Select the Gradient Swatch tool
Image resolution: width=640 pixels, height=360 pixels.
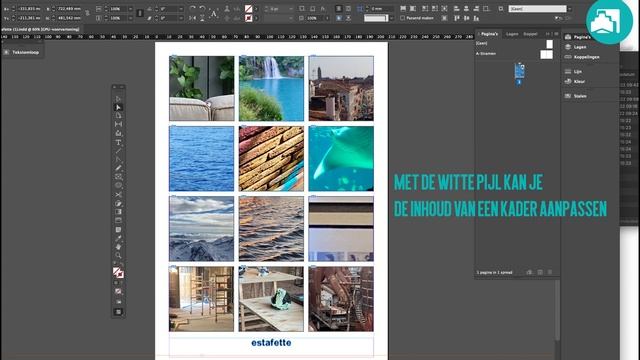pos(118,212)
